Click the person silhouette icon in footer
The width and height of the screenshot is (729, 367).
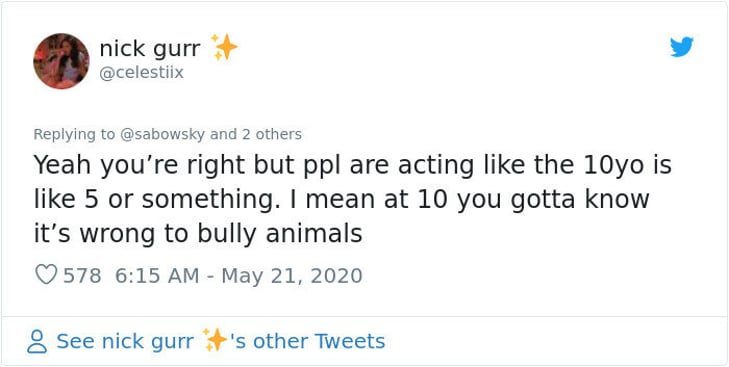(37, 341)
